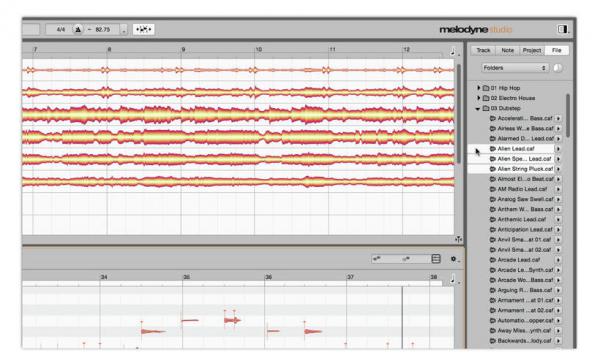This screenshot has height=363, width=600.
Task: Collapse the 03 Dubstep folder
Action: point(478,109)
